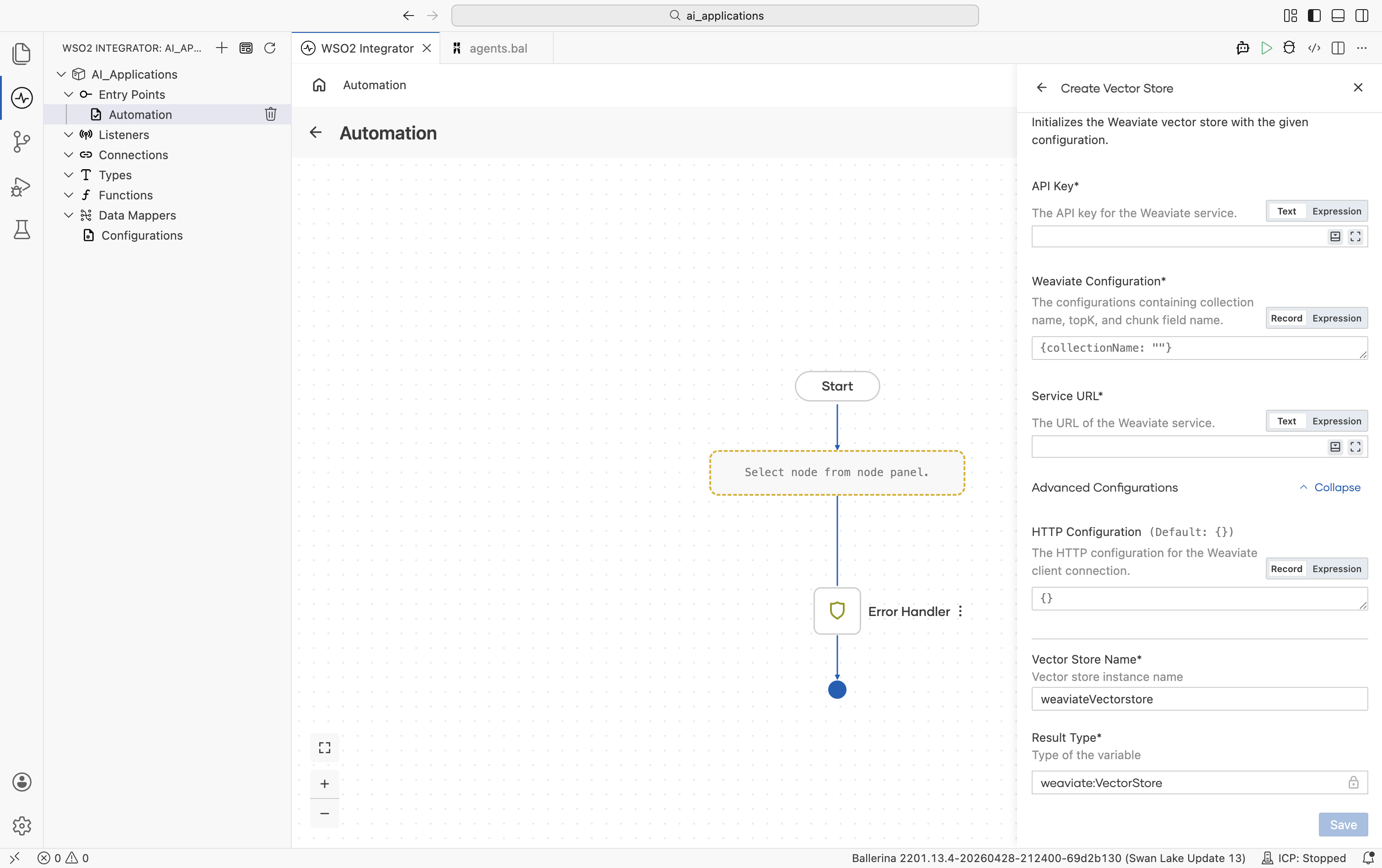The image size is (1382, 868).
Task: Click the Run play icon in editor toolbar
Action: (1266, 48)
